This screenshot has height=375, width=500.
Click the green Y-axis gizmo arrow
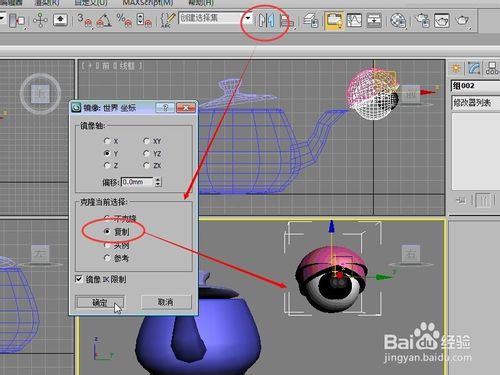tap(384, 277)
